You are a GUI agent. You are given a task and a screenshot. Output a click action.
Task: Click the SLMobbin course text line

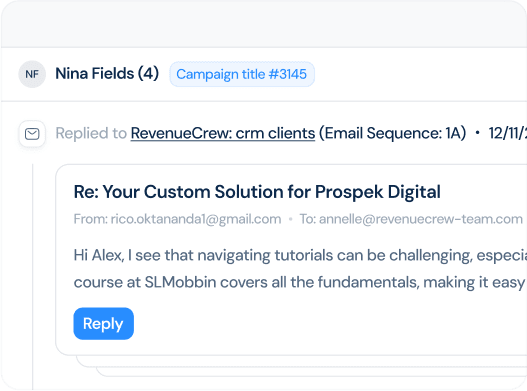(x=300, y=282)
